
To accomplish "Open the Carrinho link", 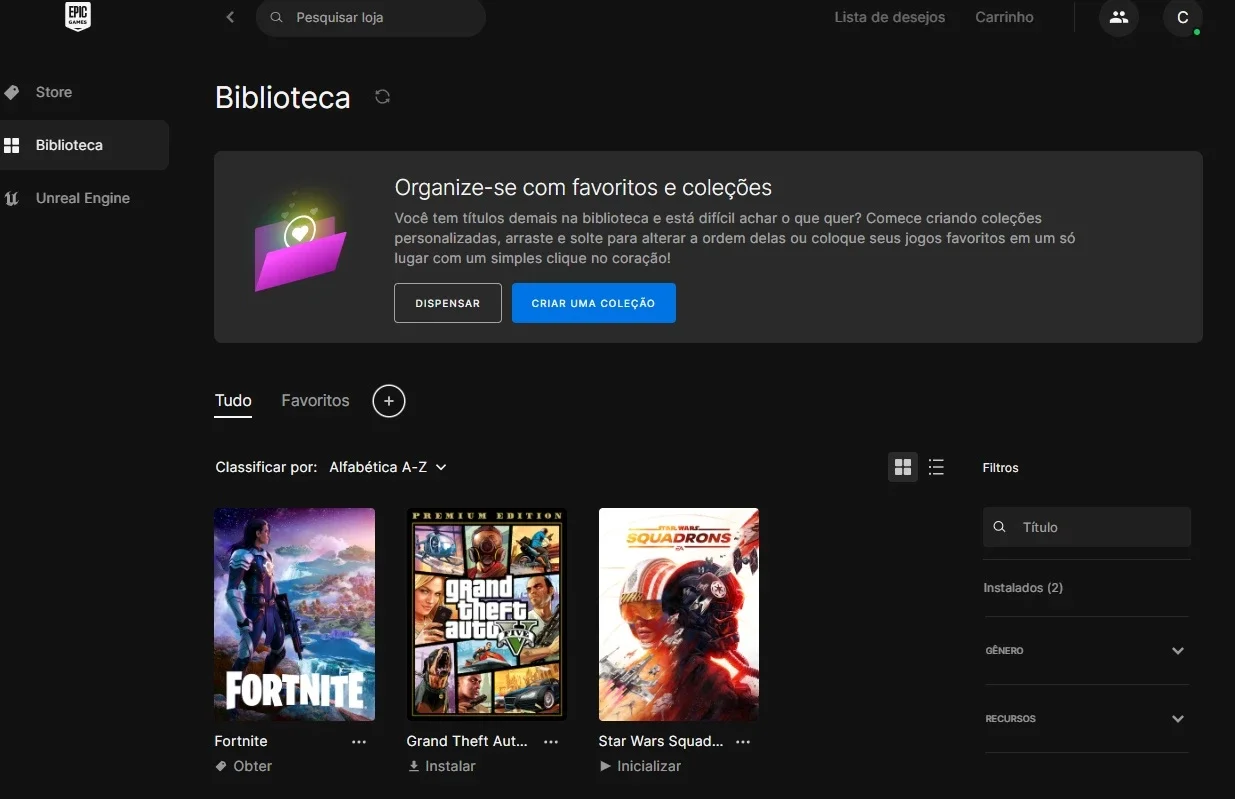I will tap(1004, 17).
